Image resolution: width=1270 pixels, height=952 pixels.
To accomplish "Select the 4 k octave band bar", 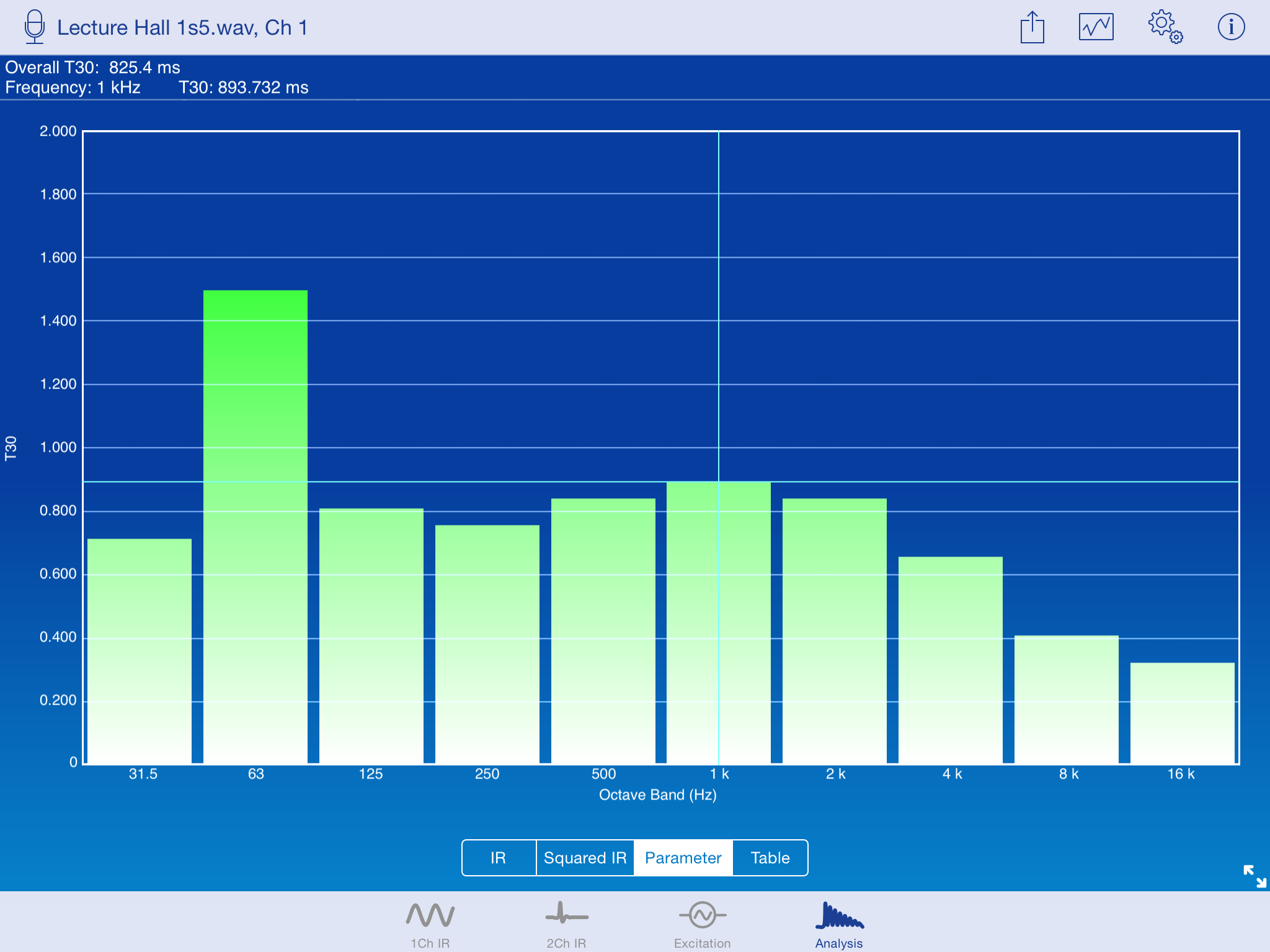I will (x=950, y=659).
